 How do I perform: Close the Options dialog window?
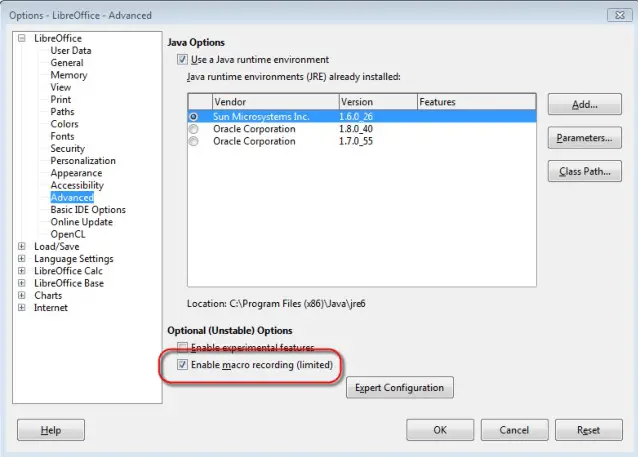[619, 15]
